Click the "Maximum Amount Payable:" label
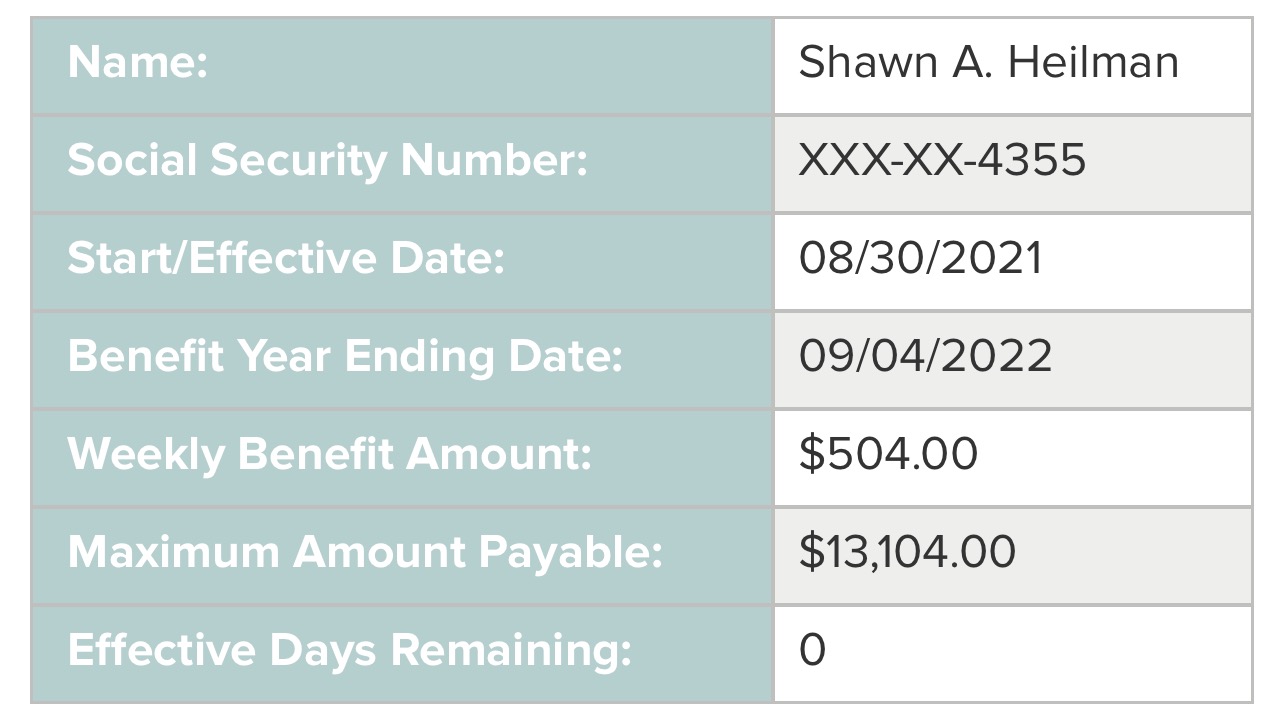Screen dimensions: 1284x725 (365, 552)
